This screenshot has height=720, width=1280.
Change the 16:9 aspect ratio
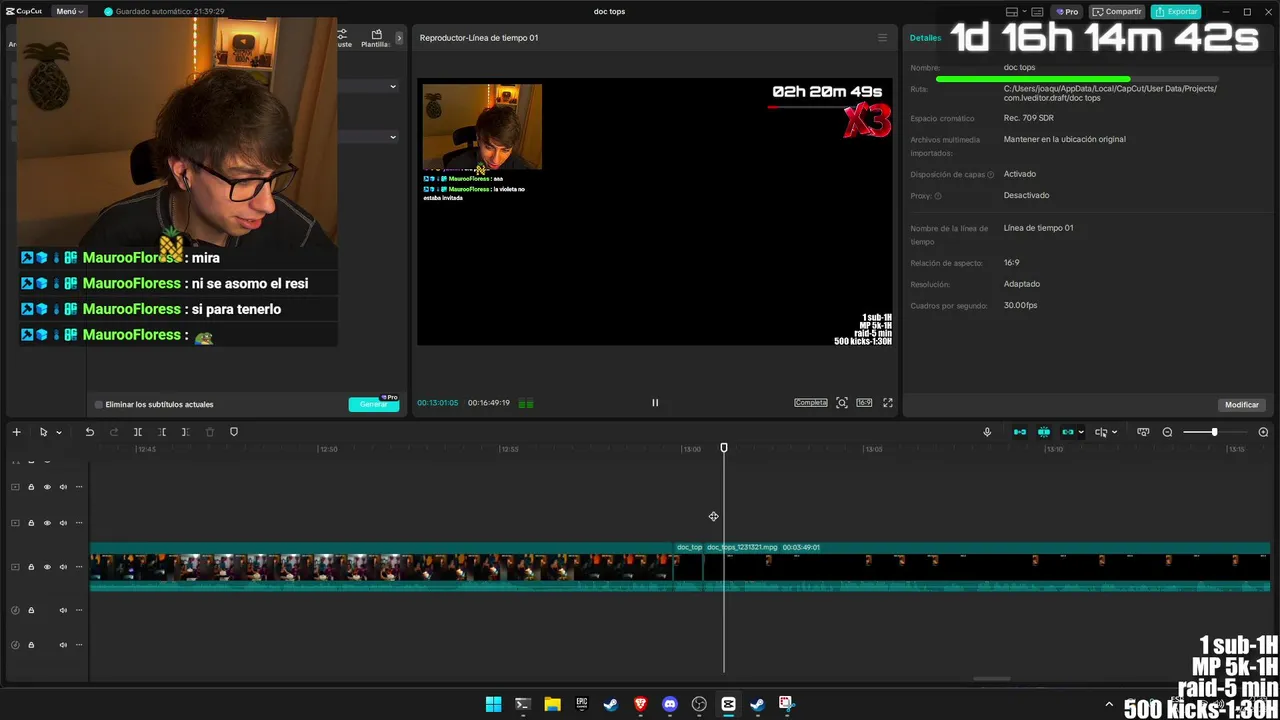pyautogui.click(x=864, y=403)
